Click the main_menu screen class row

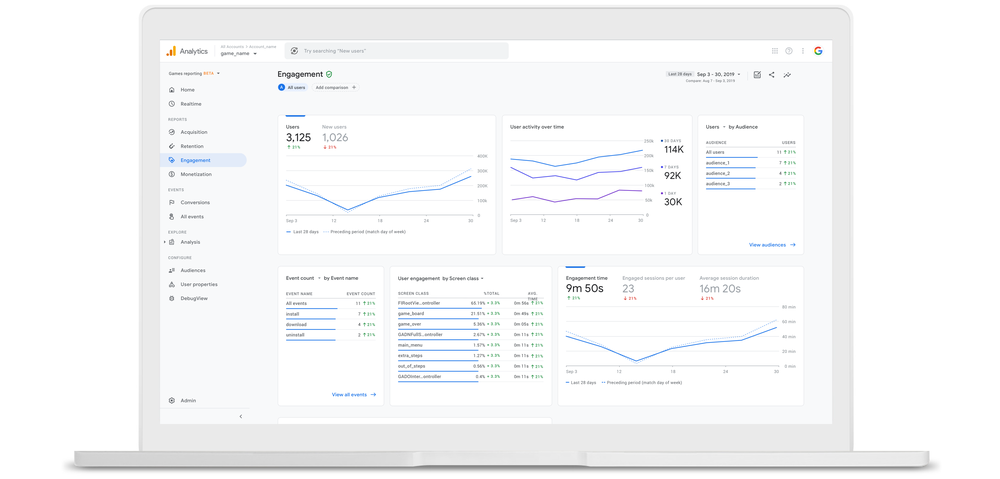(471, 346)
